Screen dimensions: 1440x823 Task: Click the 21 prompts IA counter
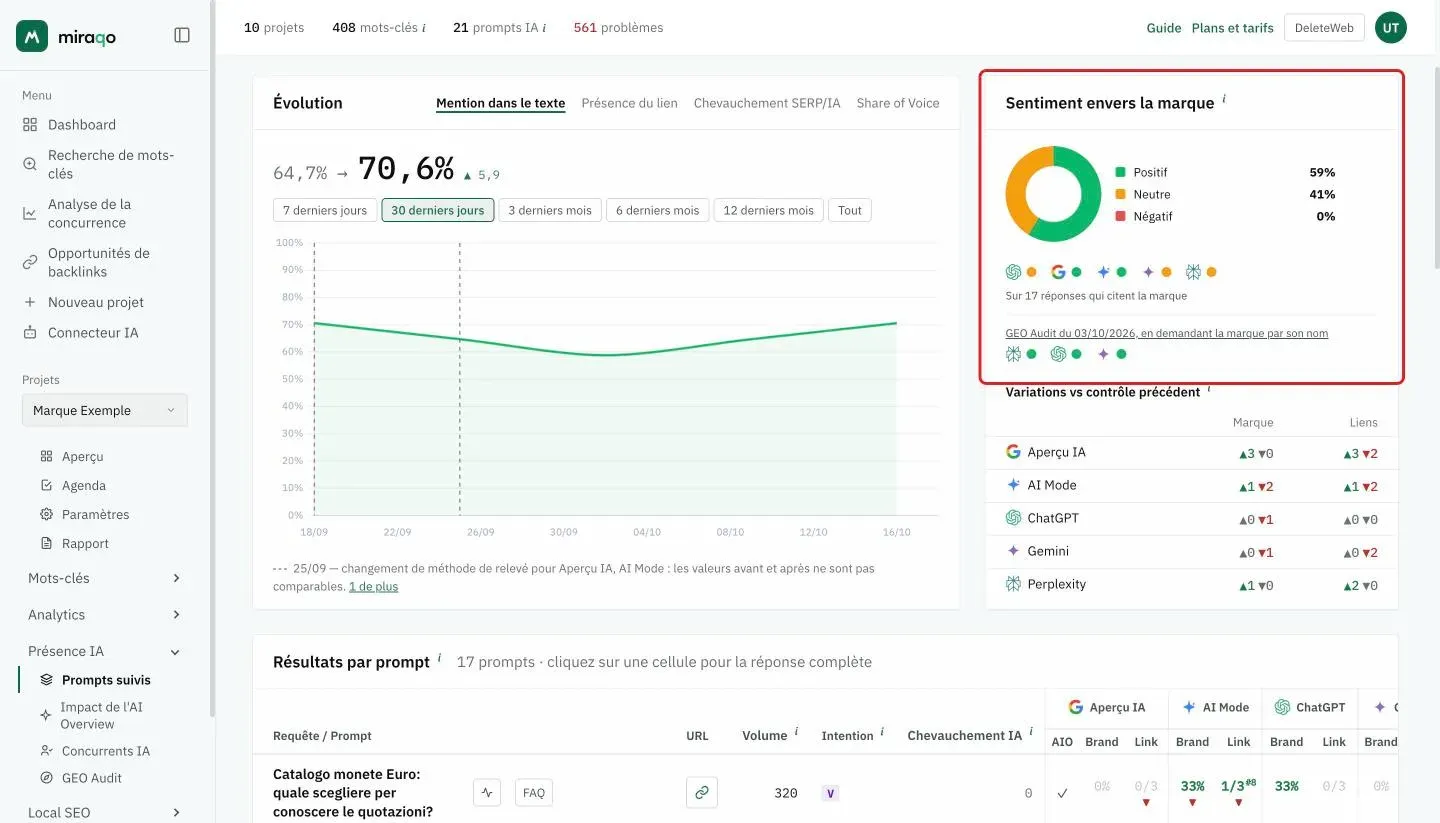tap(499, 27)
